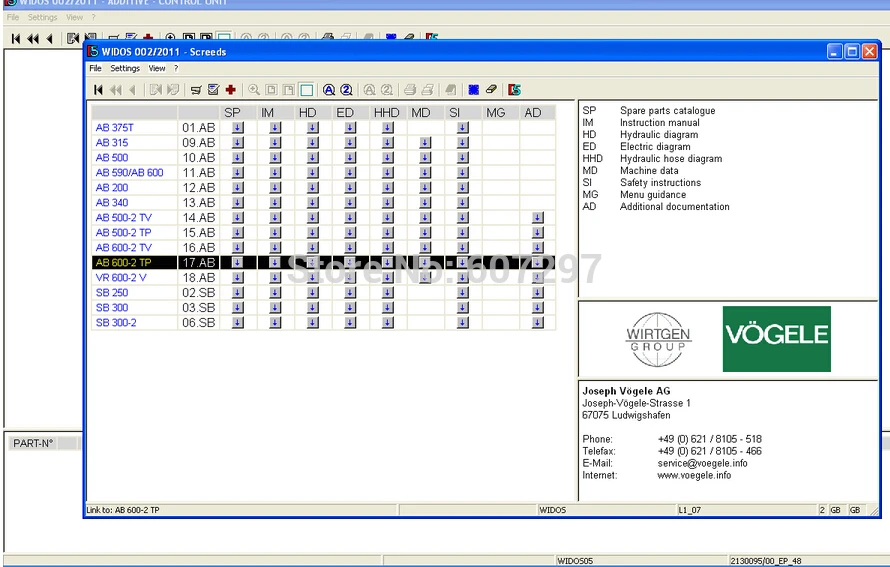890x567 pixels.
Task: Open Safety instructions for AB 500-2 TV
Action: (463, 217)
